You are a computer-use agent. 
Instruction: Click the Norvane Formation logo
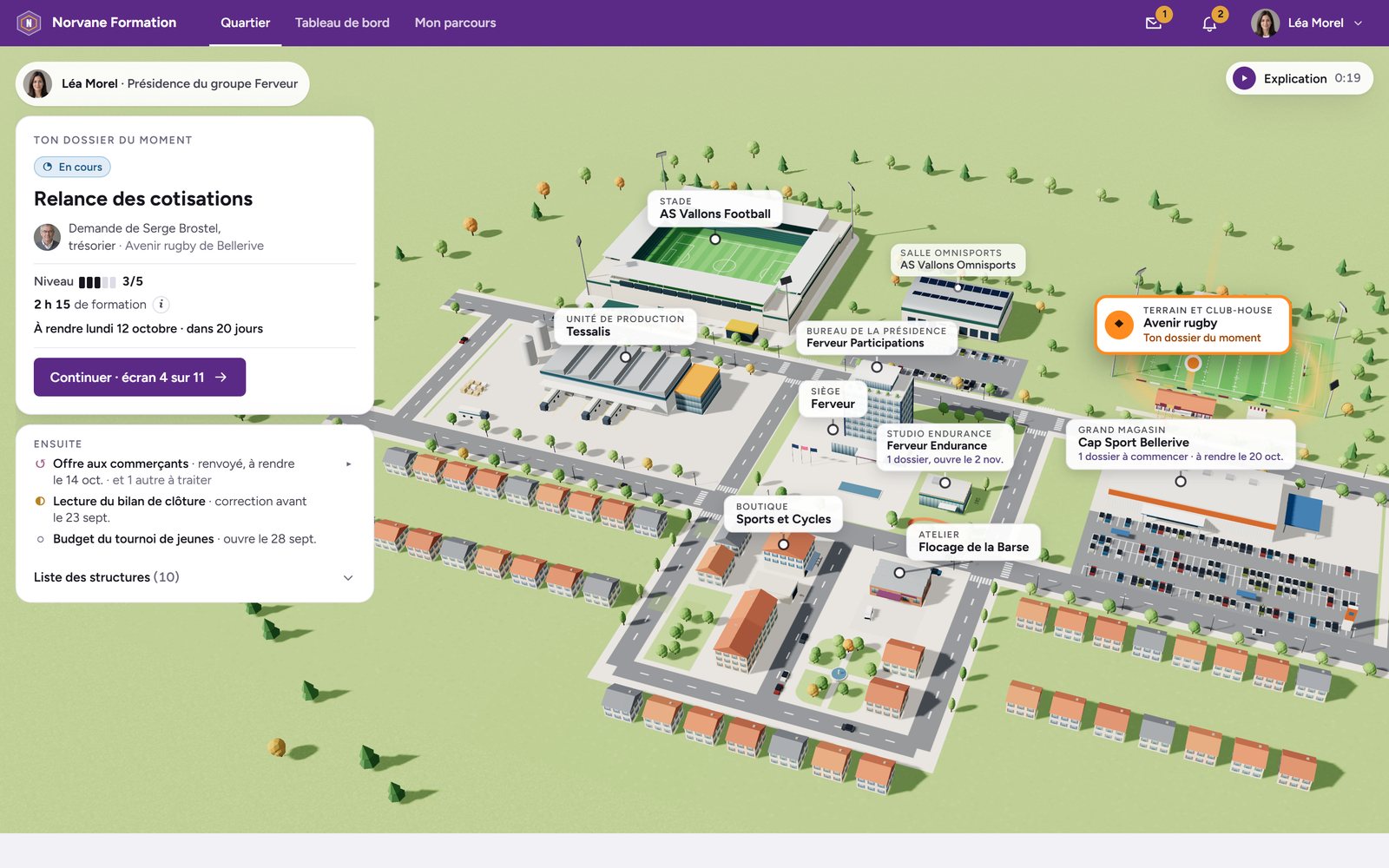click(29, 23)
